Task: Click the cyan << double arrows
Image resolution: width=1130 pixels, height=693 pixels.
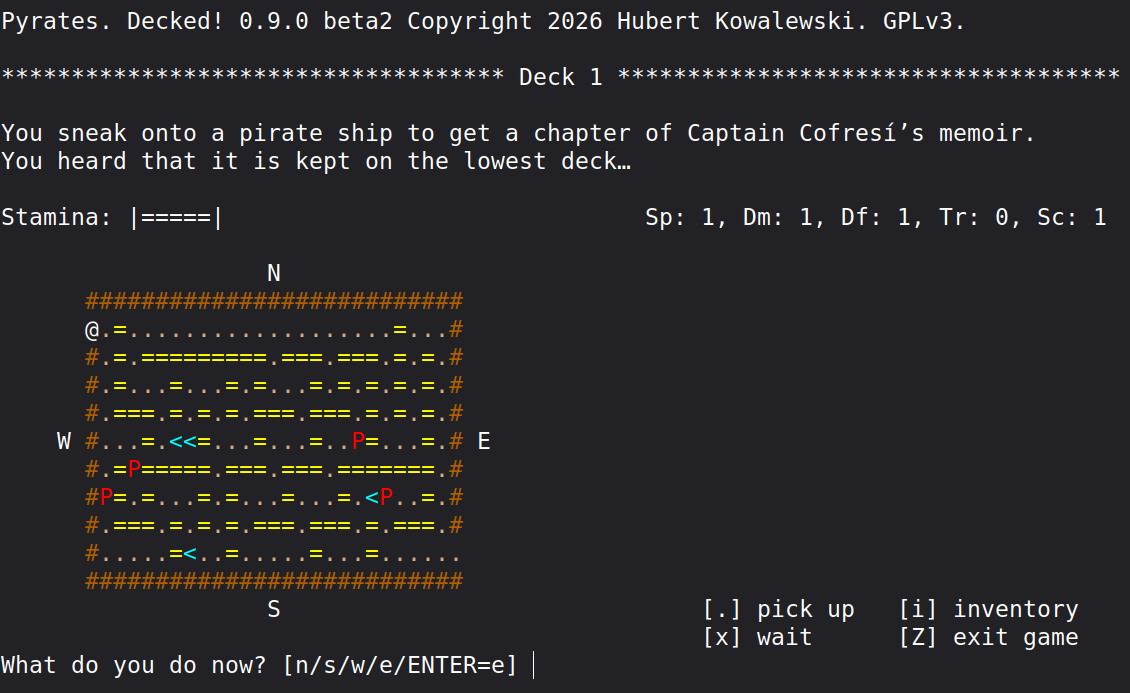Action: [x=183, y=441]
